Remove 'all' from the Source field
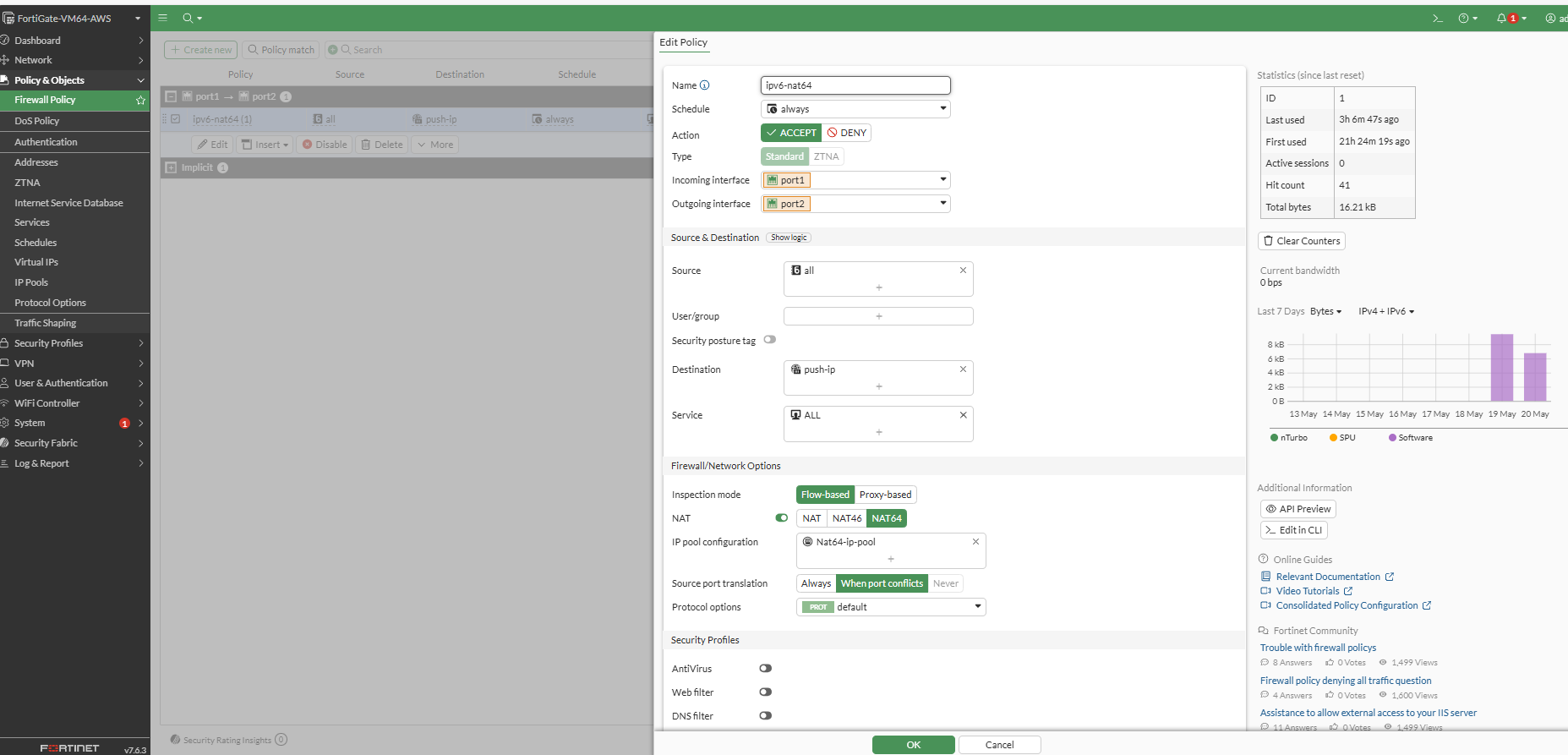 tap(963, 271)
